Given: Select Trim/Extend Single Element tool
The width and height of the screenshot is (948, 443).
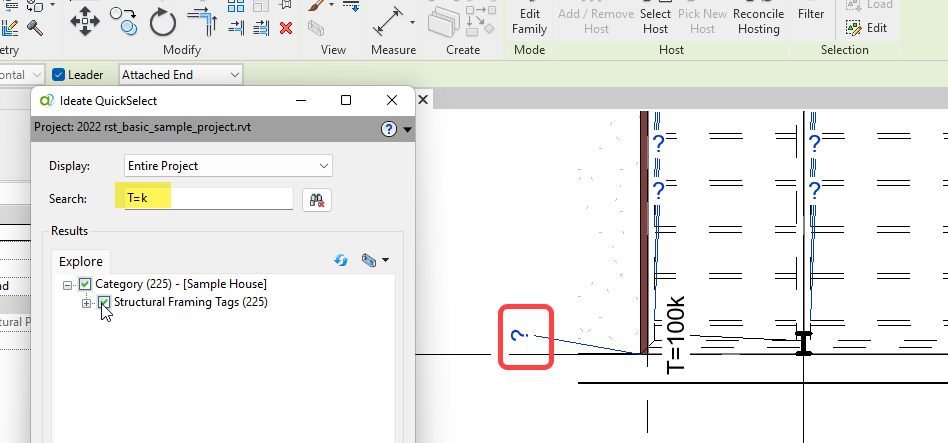Looking at the screenshot, I should pyautogui.click(x=236, y=28).
